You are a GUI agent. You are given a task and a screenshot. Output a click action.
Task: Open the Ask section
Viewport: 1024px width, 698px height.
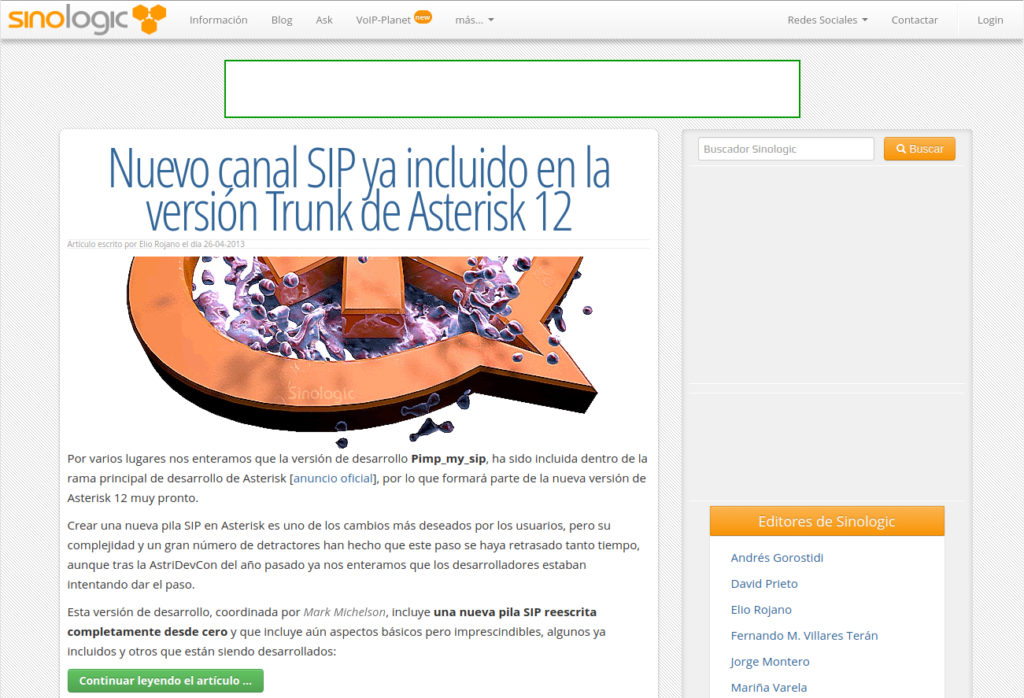tap(324, 20)
